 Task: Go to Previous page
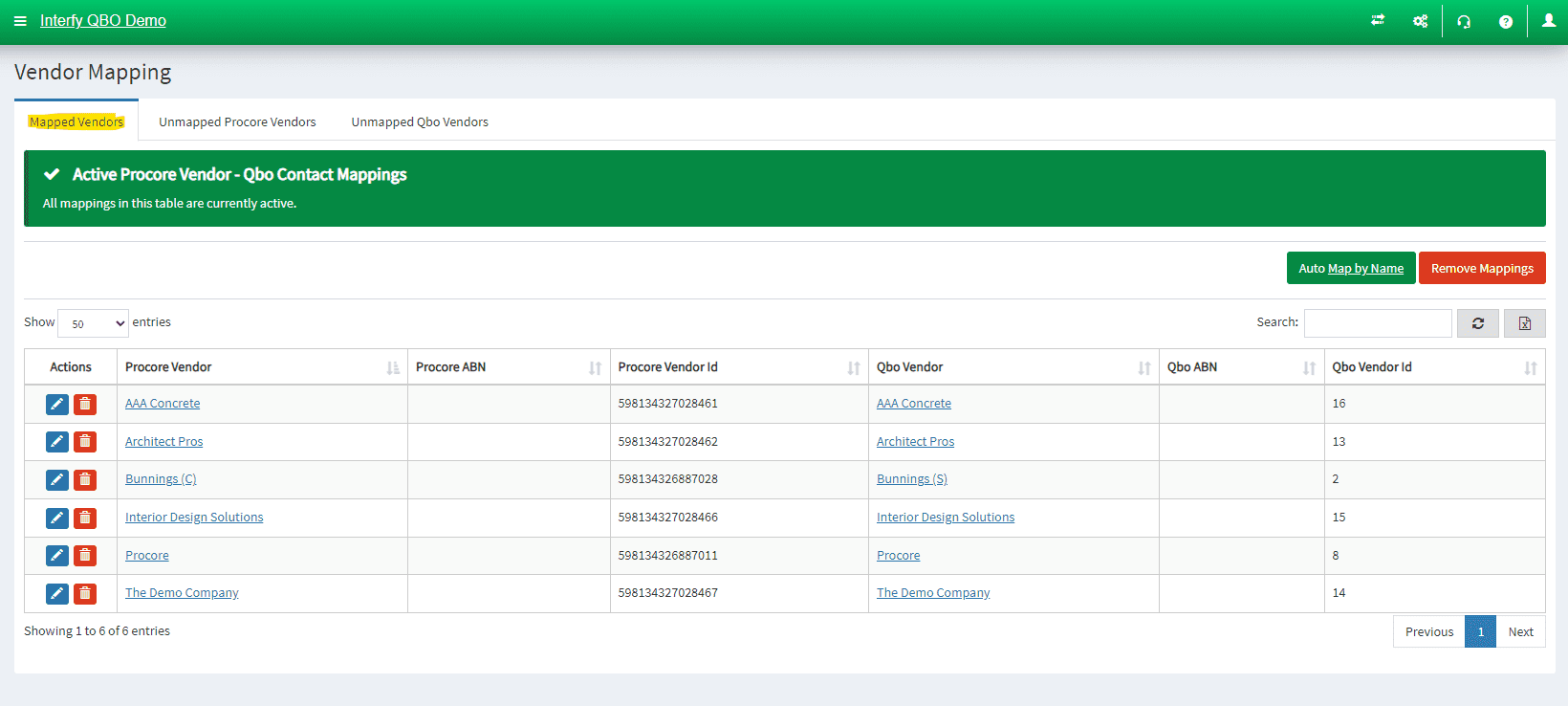click(1429, 632)
